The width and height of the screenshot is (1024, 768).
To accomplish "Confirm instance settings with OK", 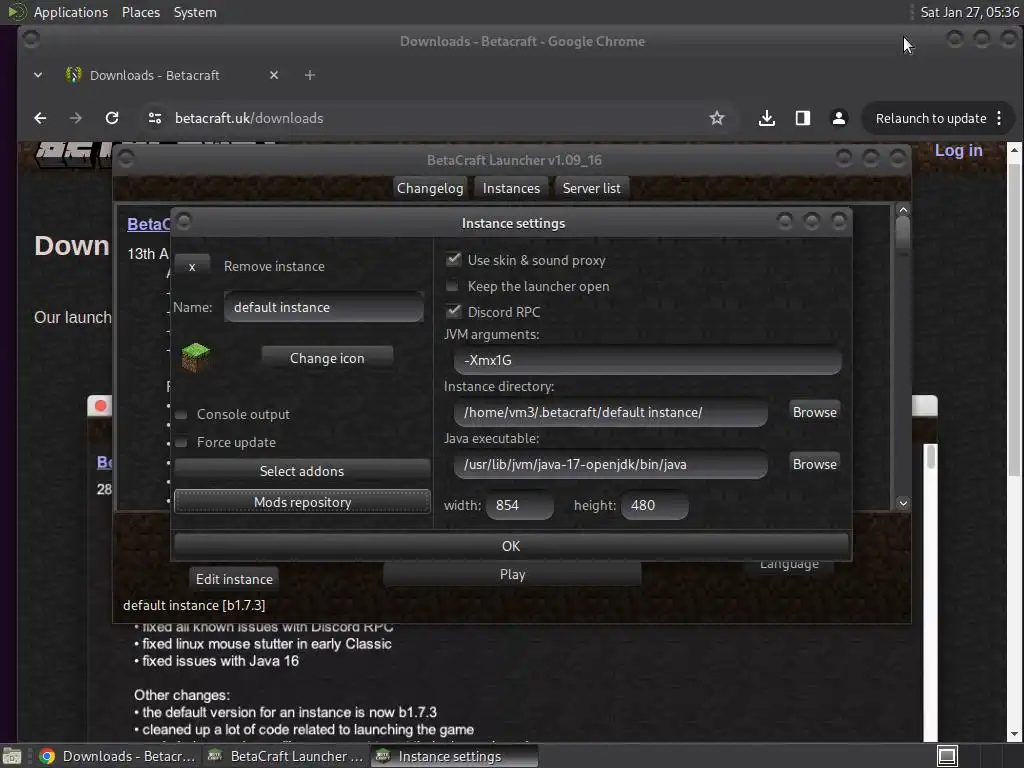I will coord(511,546).
